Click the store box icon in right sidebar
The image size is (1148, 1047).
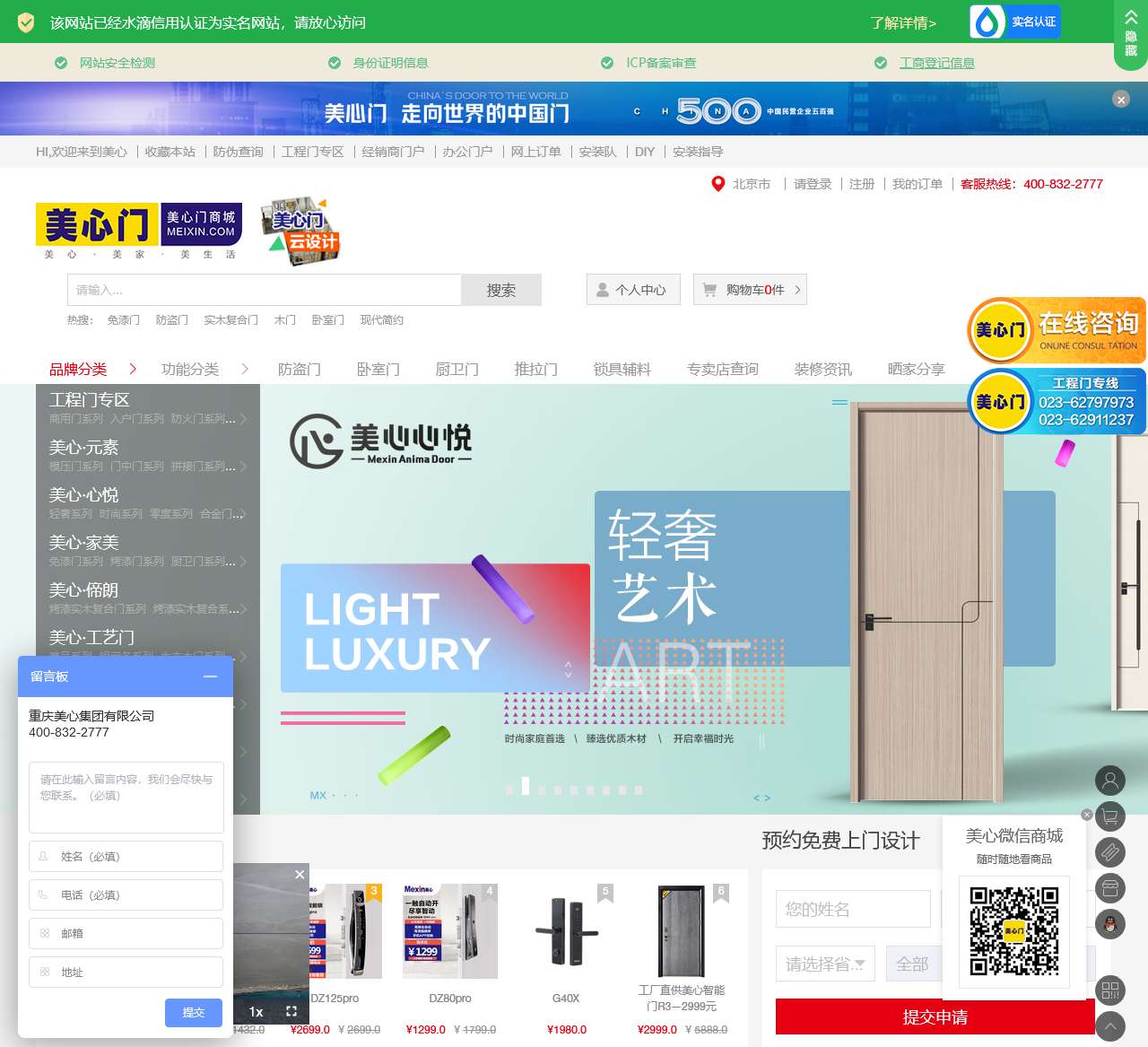point(1110,888)
